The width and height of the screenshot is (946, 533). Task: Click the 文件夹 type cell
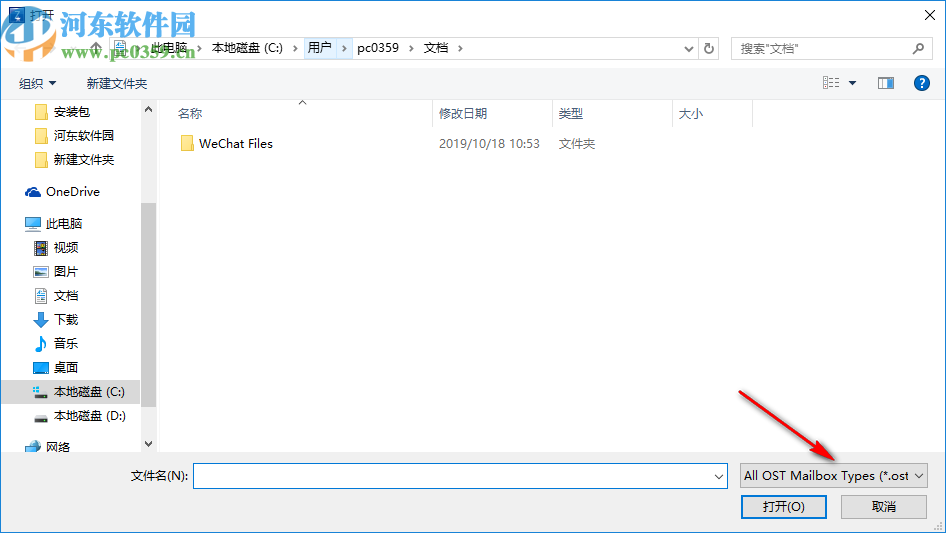[x=577, y=144]
